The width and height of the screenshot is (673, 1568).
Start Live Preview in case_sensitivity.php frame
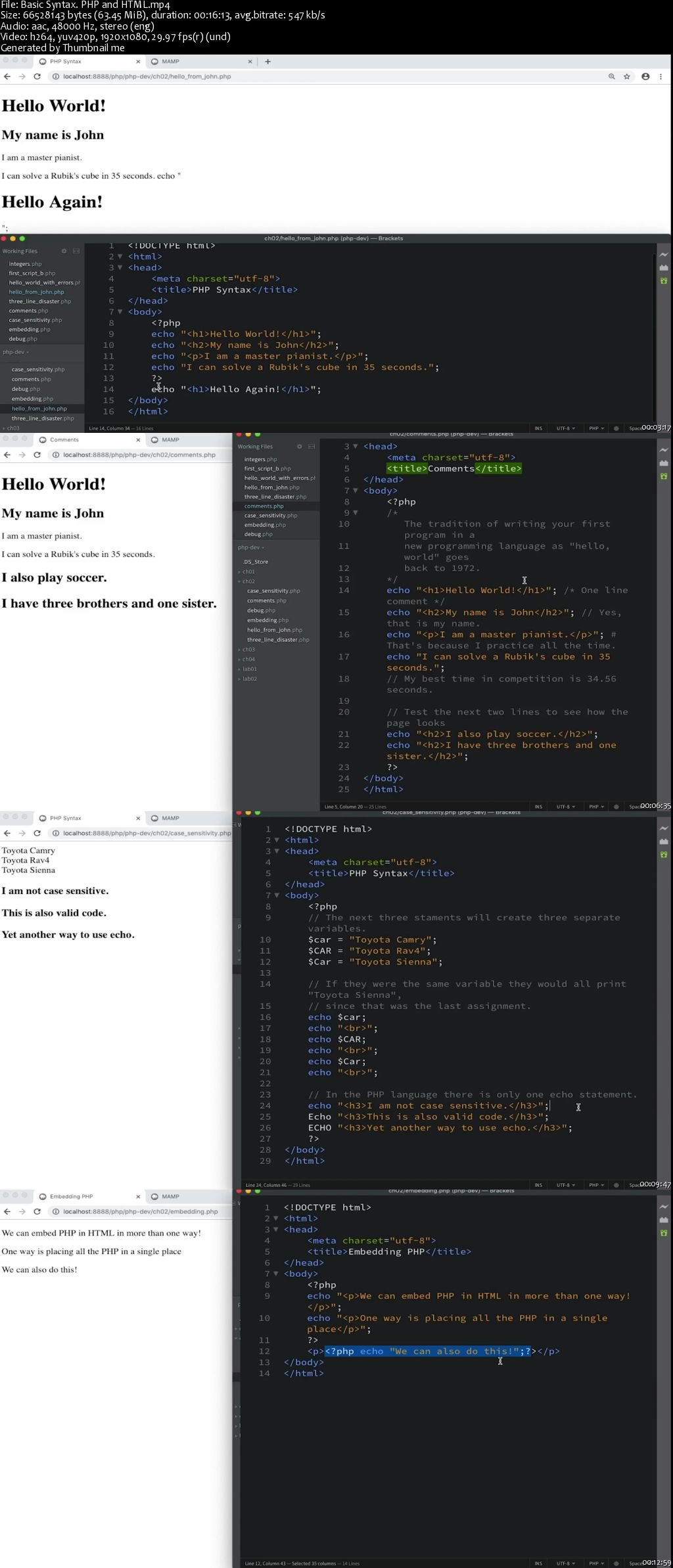pos(664,828)
